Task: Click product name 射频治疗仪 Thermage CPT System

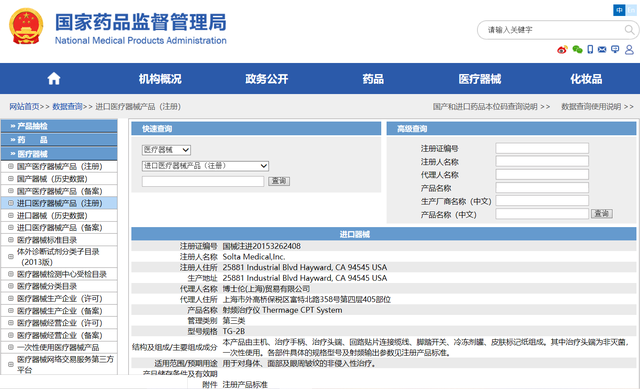Action: pos(282,310)
